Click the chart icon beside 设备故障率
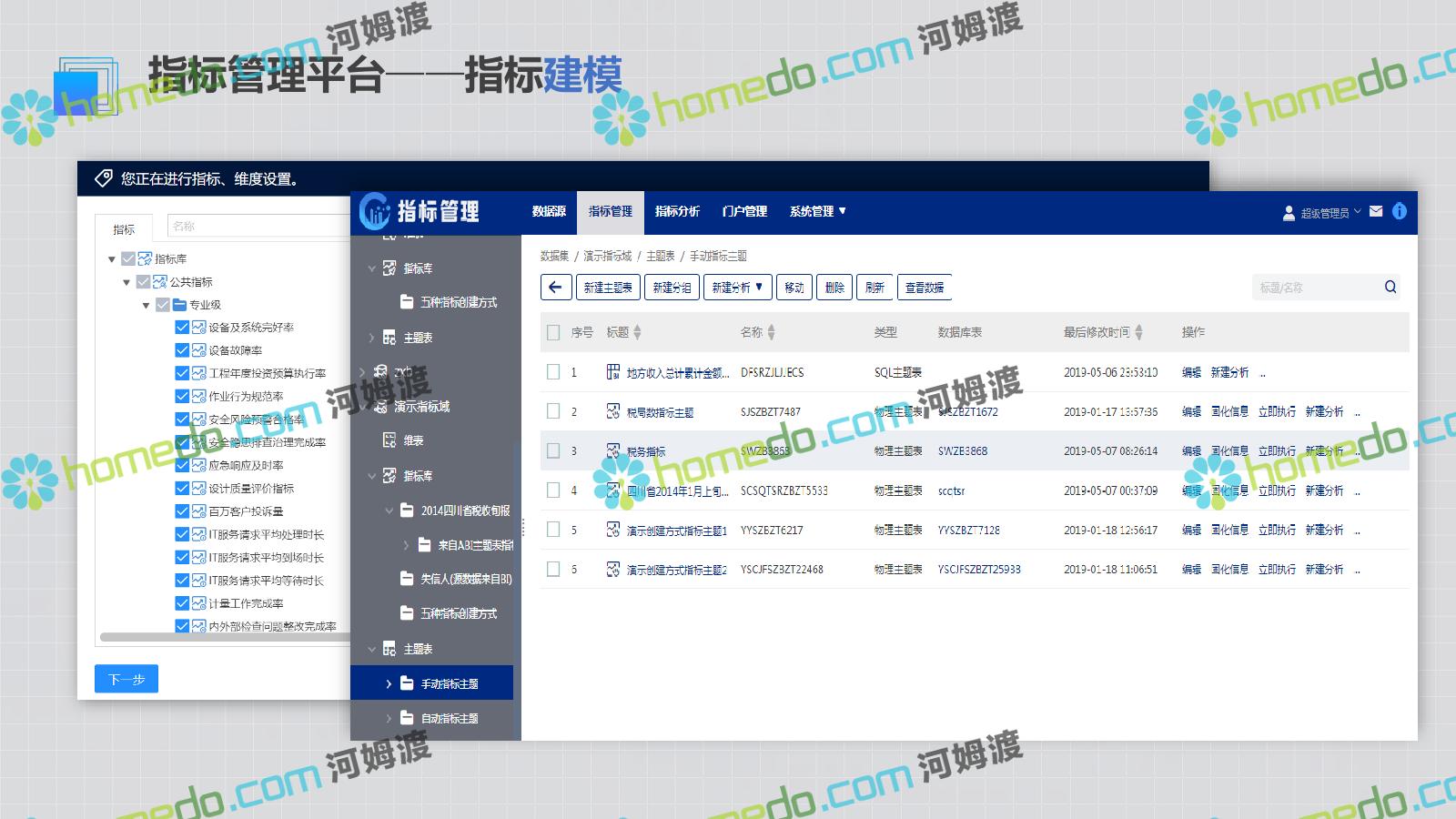The image size is (1456, 819). pyautogui.click(x=198, y=350)
